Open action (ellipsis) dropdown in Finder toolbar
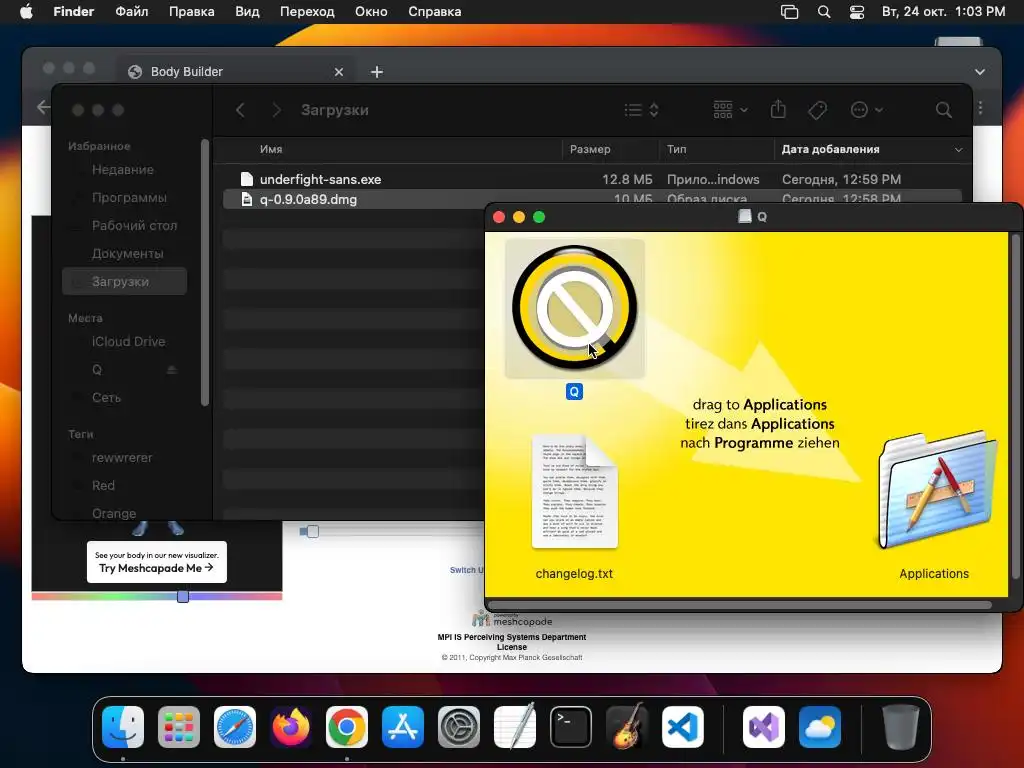The image size is (1024, 768). [867, 110]
